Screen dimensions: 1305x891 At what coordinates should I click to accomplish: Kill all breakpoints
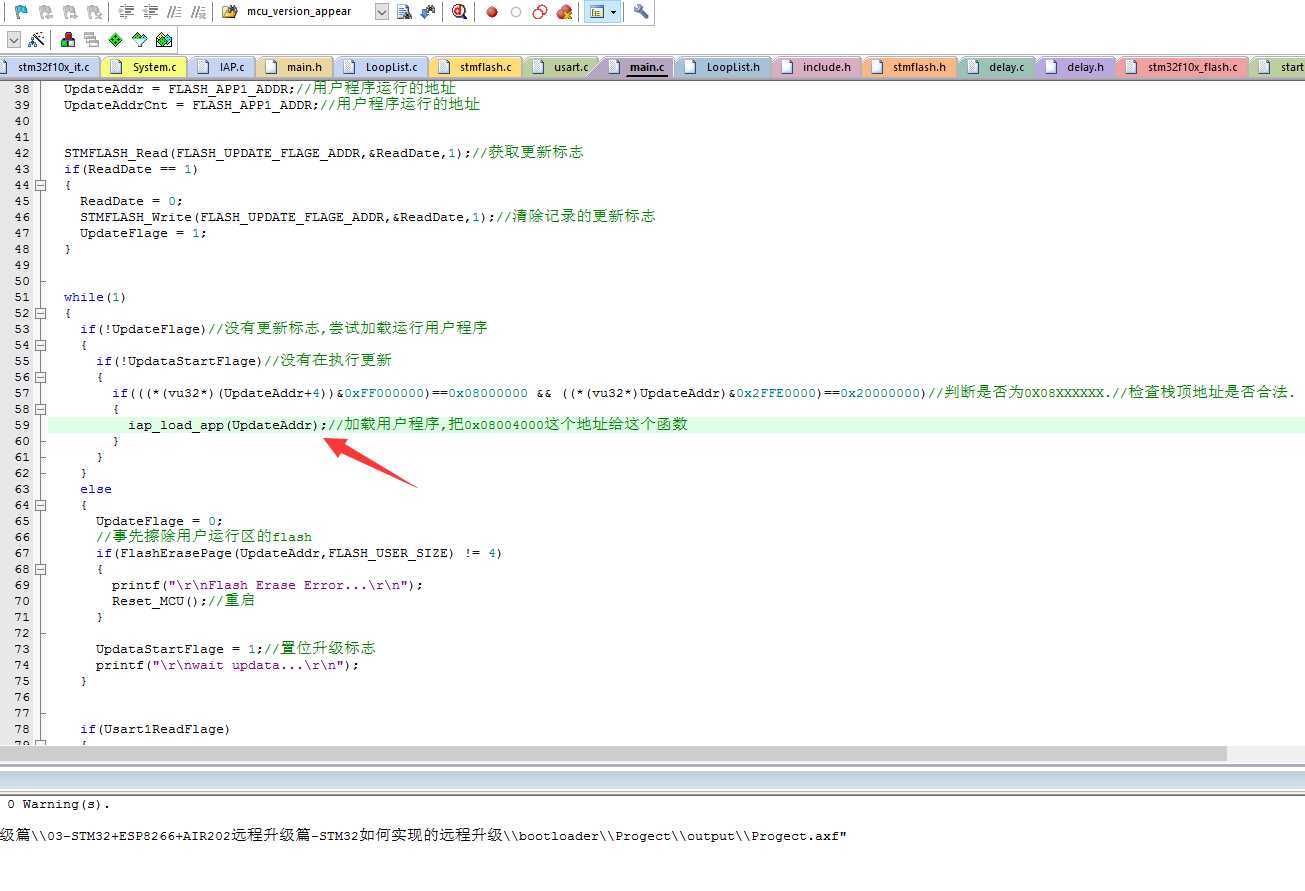(x=564, y=12)
